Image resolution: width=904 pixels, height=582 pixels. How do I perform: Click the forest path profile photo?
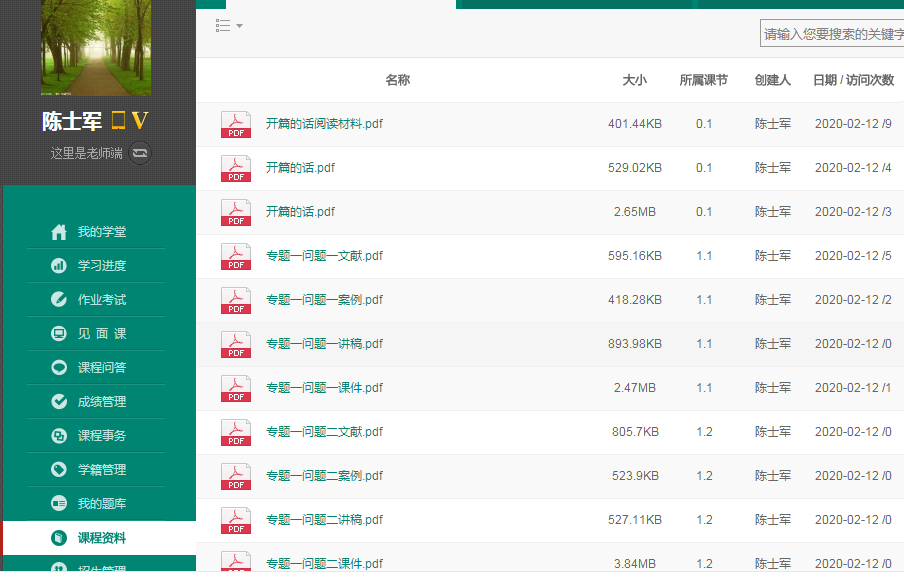[x=96, y=45]
